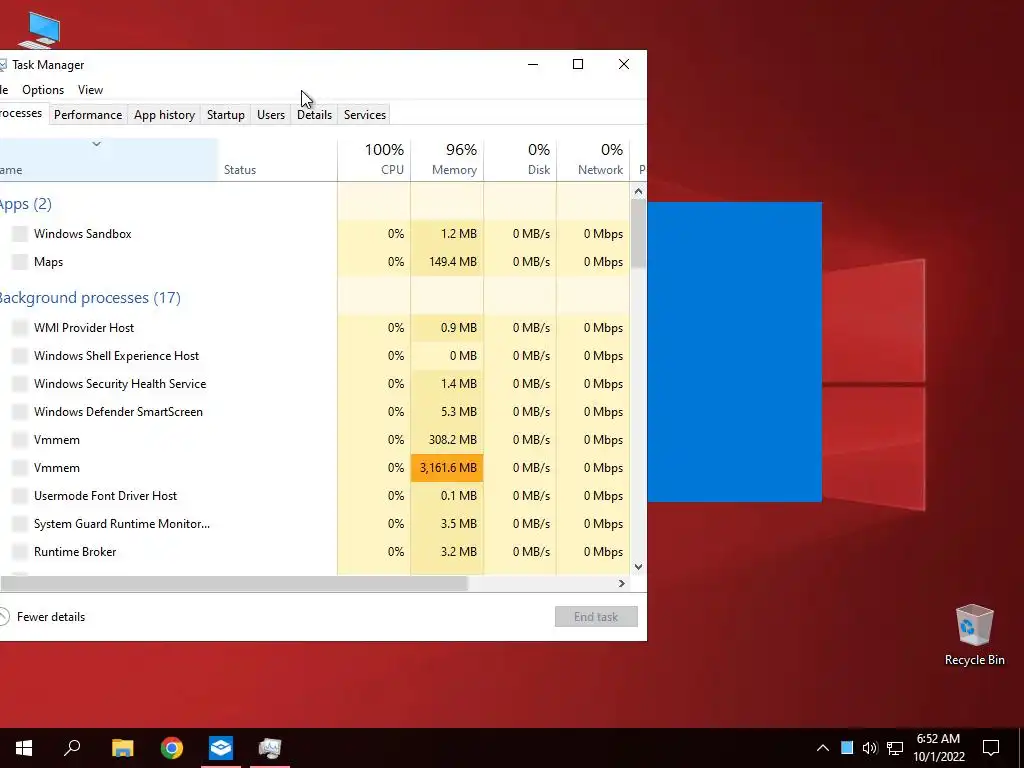Sort by CPU column header
The height and width of the screenshot is (768, 1024).
coord(374,159)
